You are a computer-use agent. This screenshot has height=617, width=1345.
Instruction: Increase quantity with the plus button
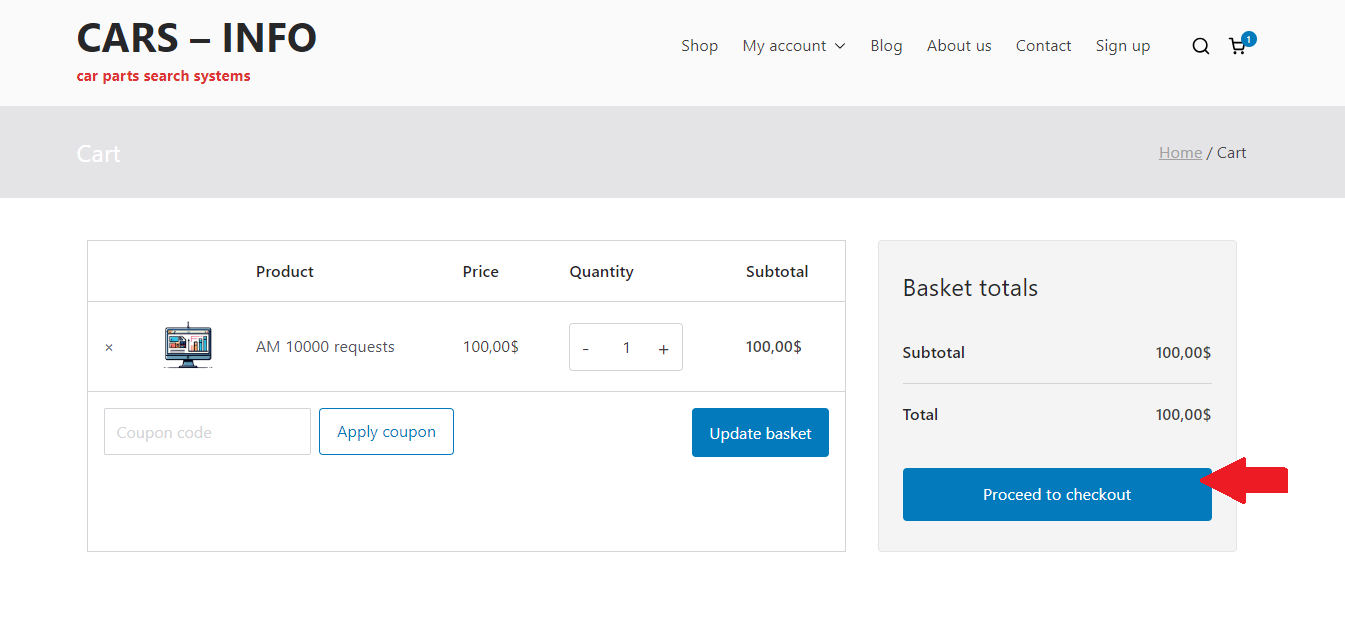click(x=663, y=348)
